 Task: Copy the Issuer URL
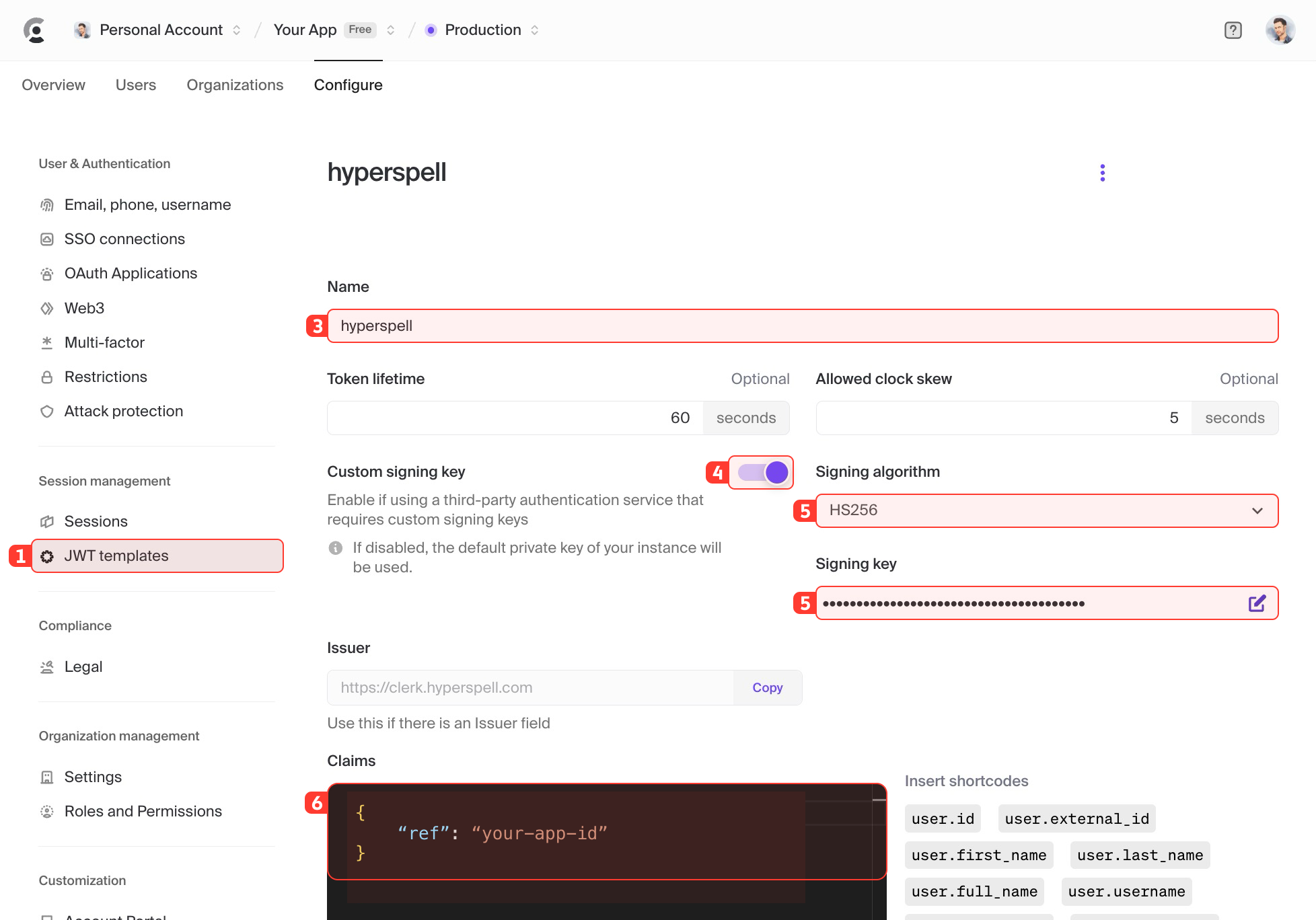pyautogui.click(x=767, y=687)
